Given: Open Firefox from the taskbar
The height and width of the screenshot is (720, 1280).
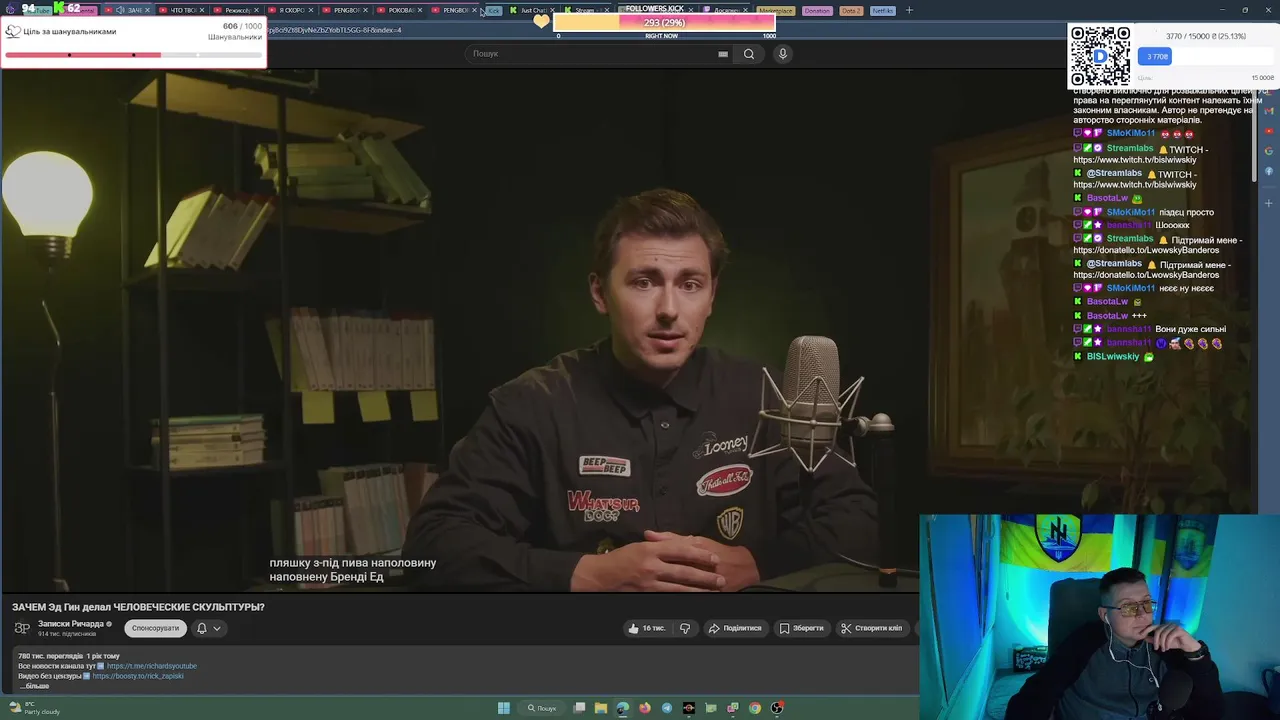Looking at the screenshot, I should (645, 708).
